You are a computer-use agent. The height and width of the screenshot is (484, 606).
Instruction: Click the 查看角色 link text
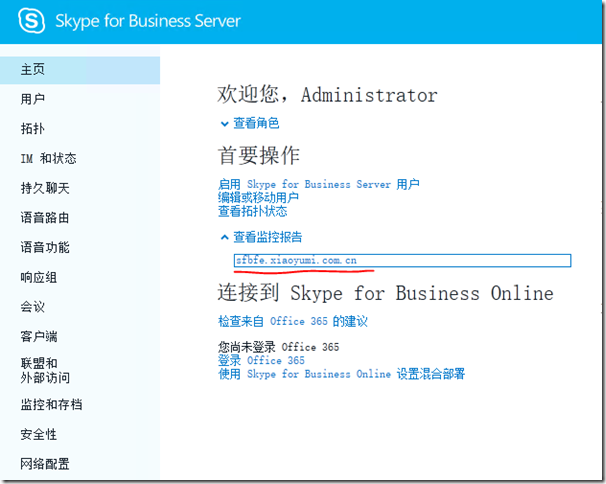[256, 123]
